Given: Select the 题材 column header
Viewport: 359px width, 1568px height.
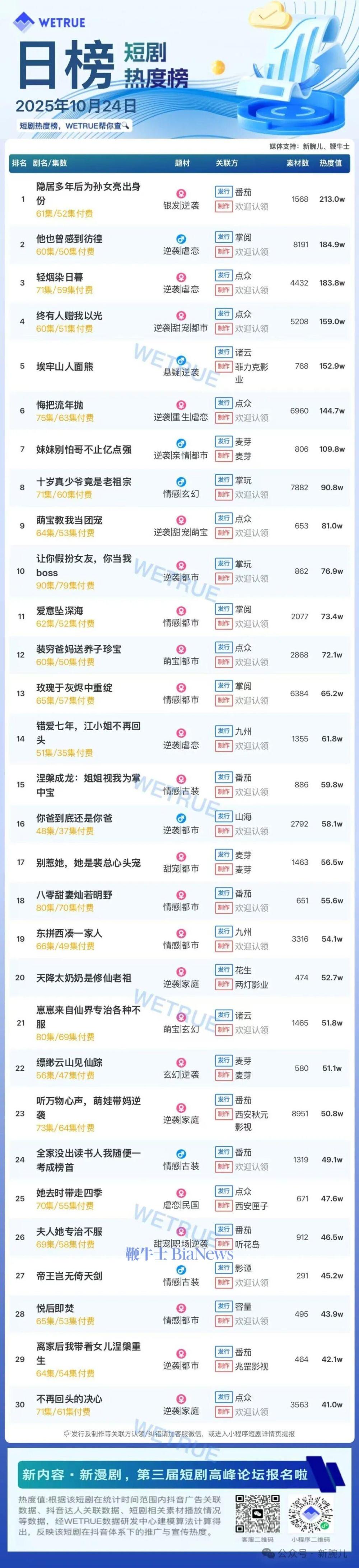Looking at the screenshot, I should click(182, 163).
